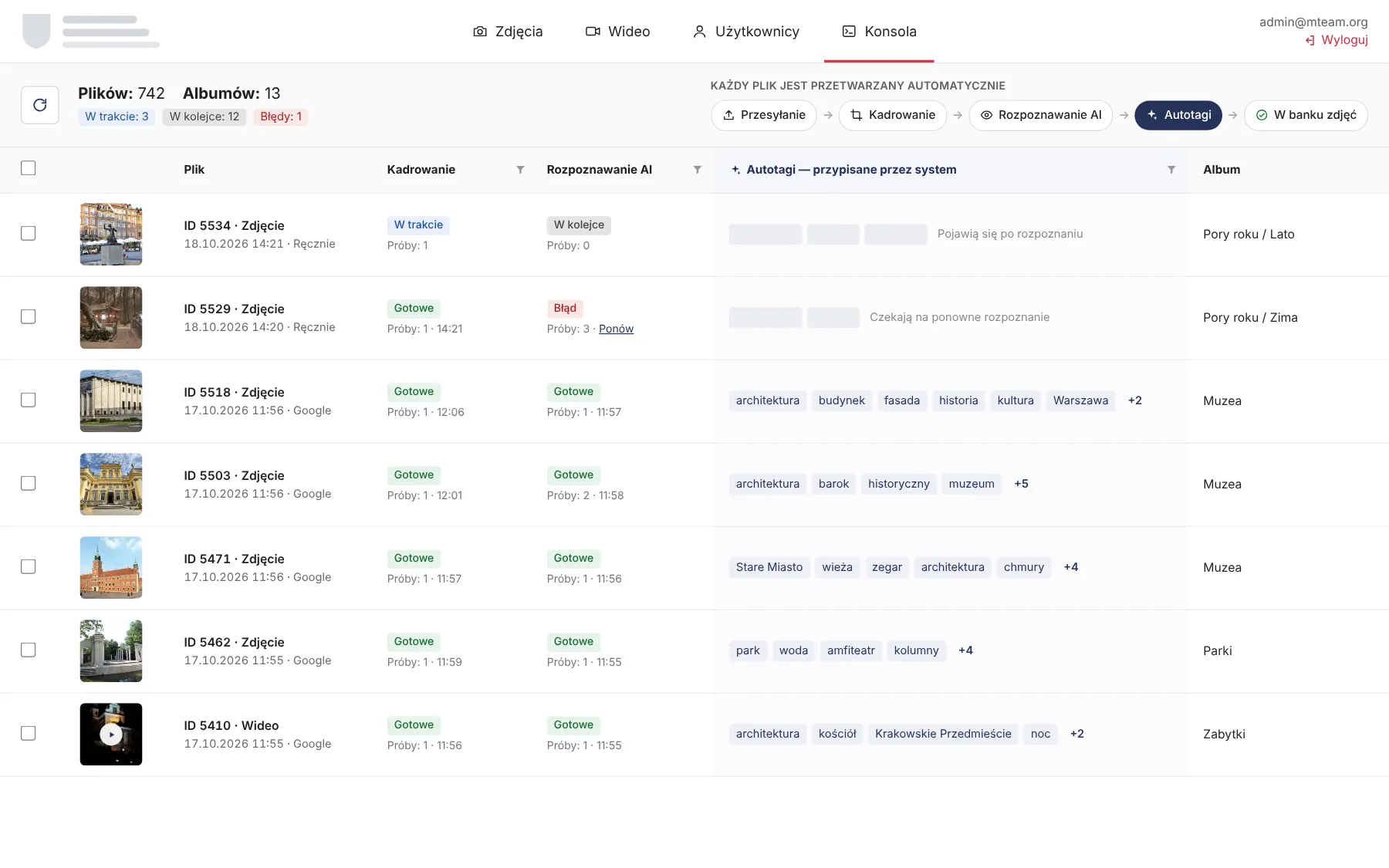Click the Przesyłanie pipeline step
The image size is (1389, 868).
pyautogui.click(x=764, y=115)
